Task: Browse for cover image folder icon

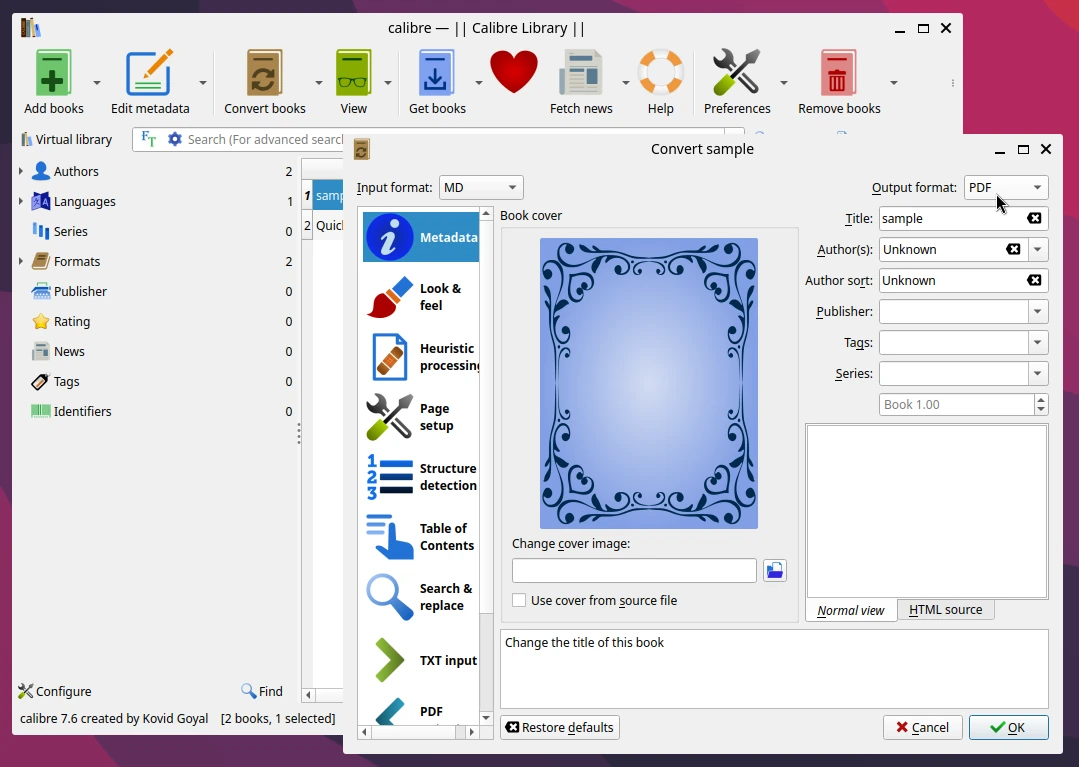Action: [774, 571]
